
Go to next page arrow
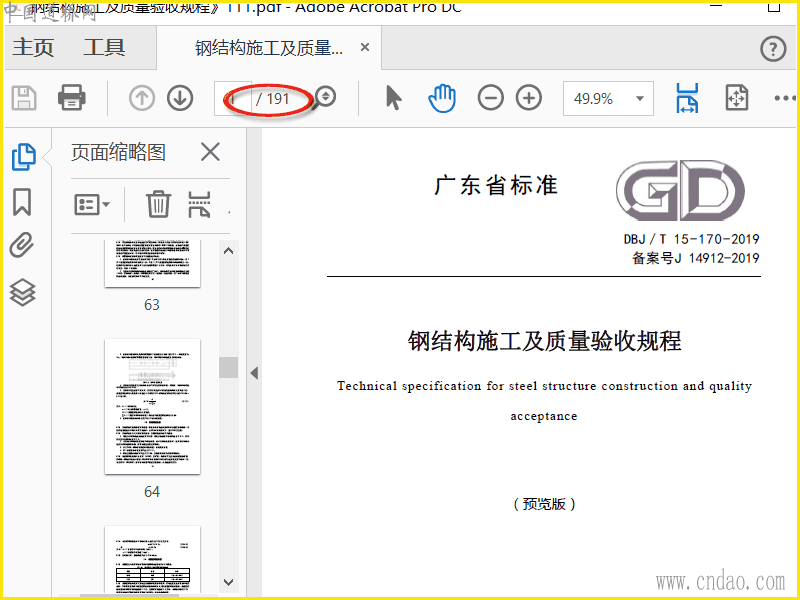[180, 98]
